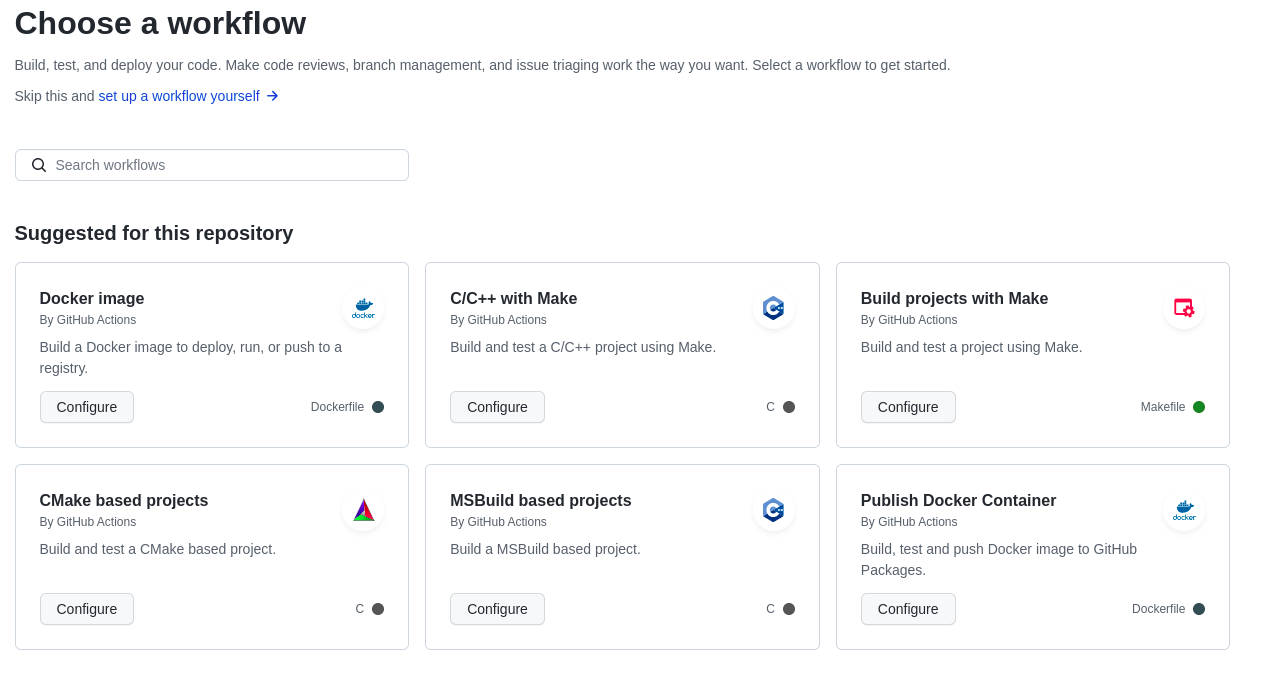Screen dimensions: 1262x678
Task: Click description Build a MSBuild based project
Action: 545,549
